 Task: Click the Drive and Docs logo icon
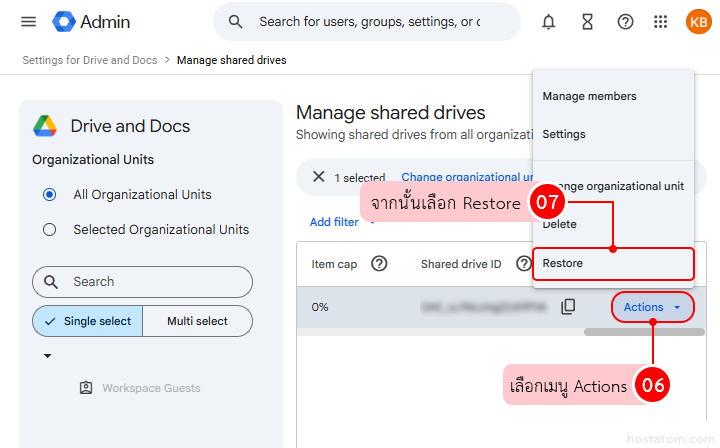(x=45, y=126)
